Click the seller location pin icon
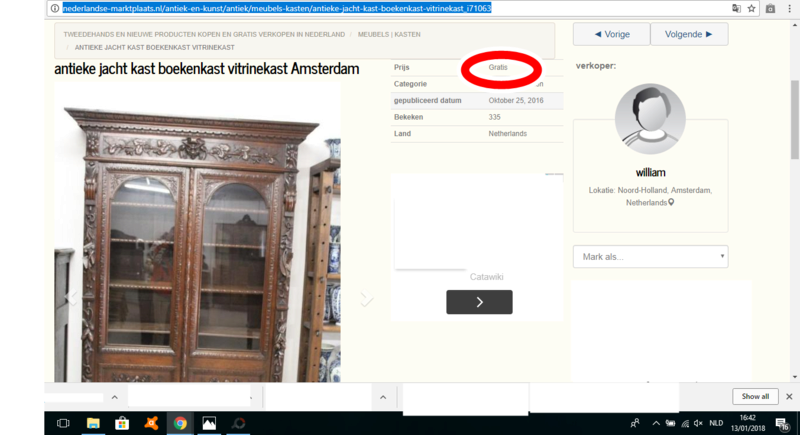The height and width of the screenshot is (435, 800). point(672,202)
